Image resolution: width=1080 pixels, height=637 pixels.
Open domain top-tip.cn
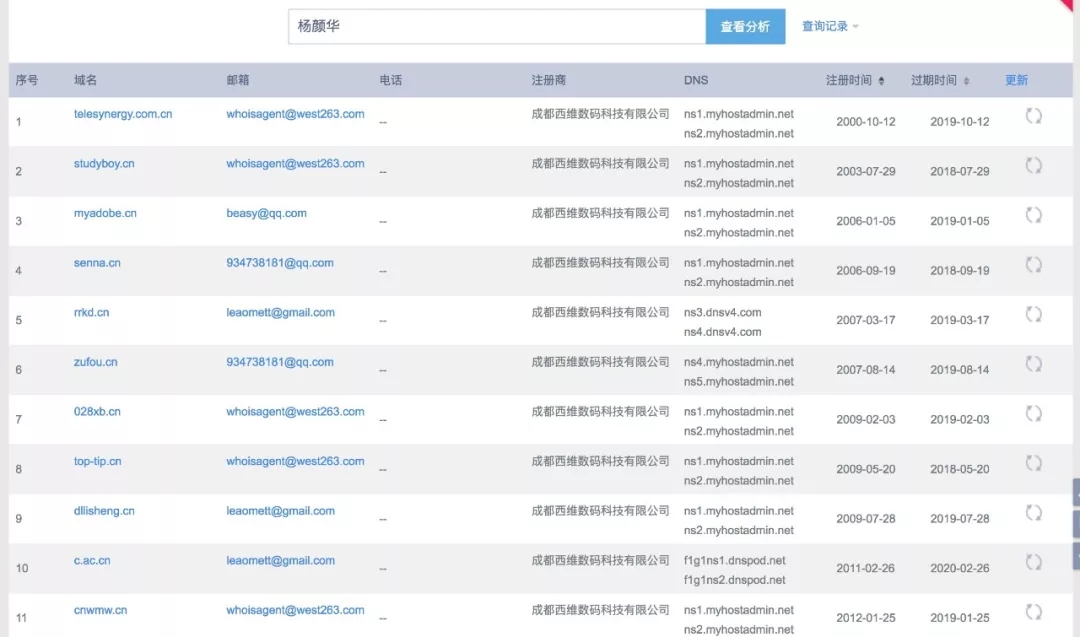pos(97,461)
